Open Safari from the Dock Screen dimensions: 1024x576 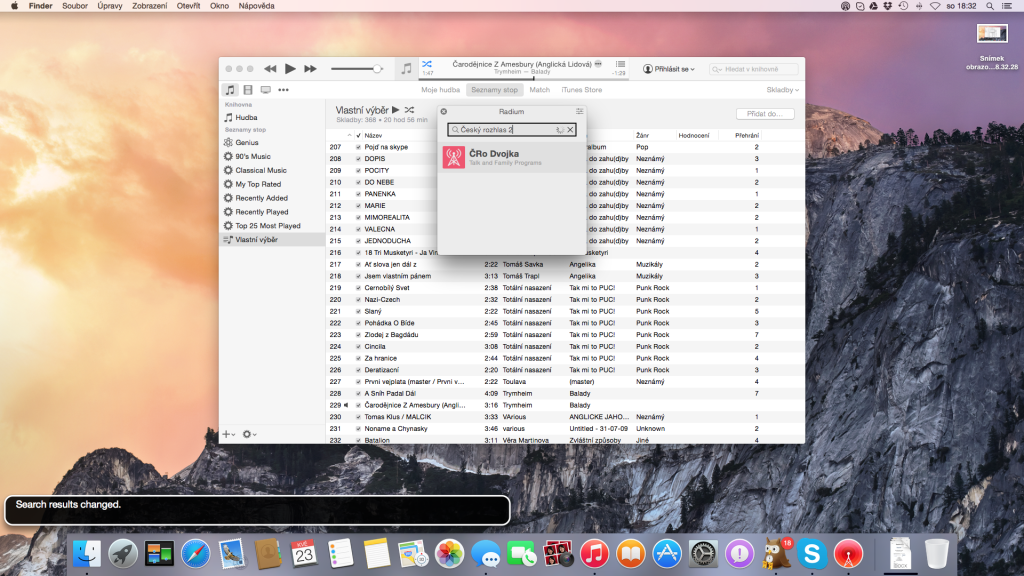pos(195,554)
